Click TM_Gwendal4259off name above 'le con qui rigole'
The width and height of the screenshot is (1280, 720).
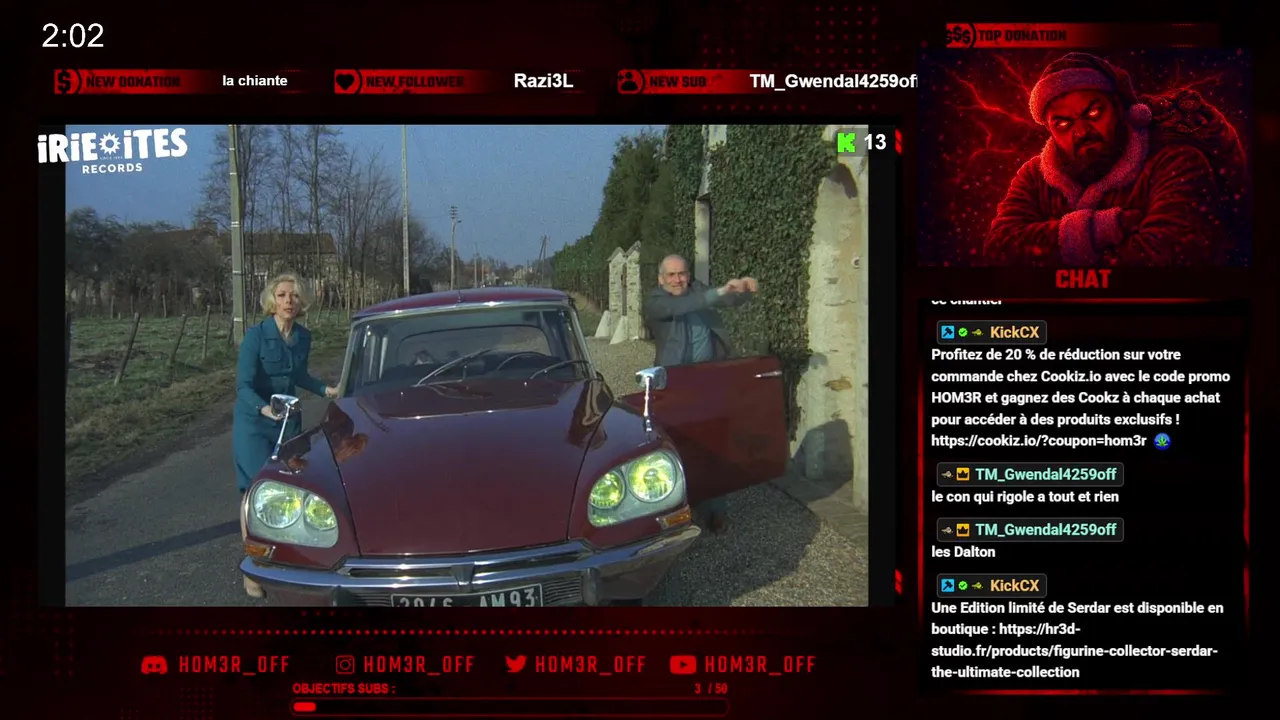1045,474
